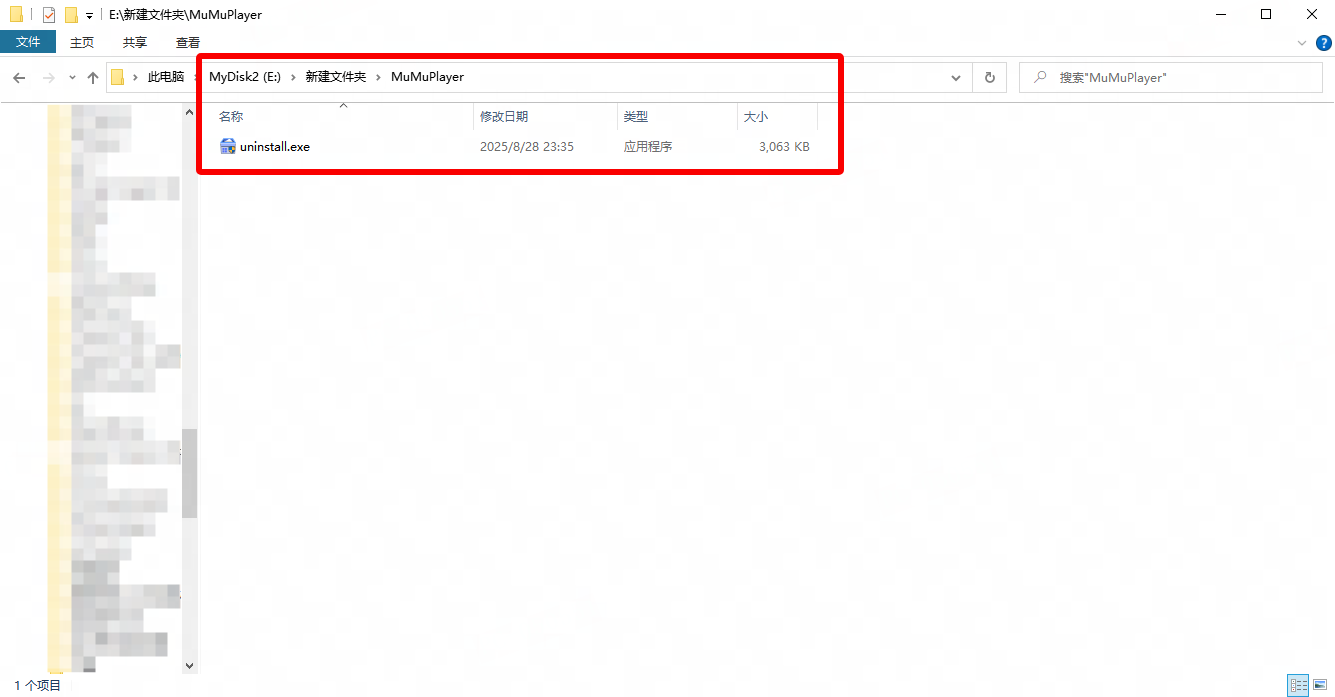Expand the recent locations dropdown near Forward arrow
Screen dimensions: 1335x697
[x=72, y=78]
